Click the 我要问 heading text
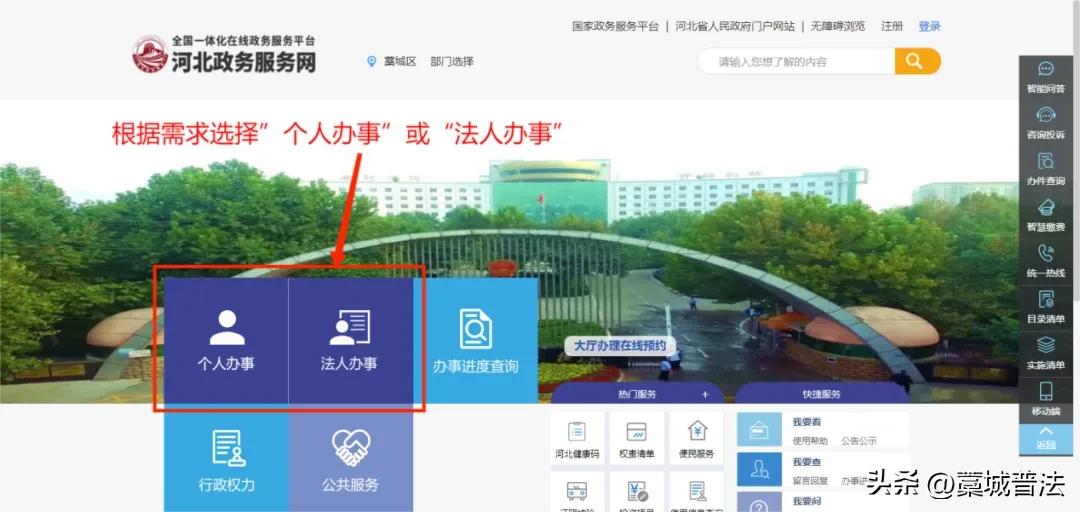 click(x=806, y=502)
